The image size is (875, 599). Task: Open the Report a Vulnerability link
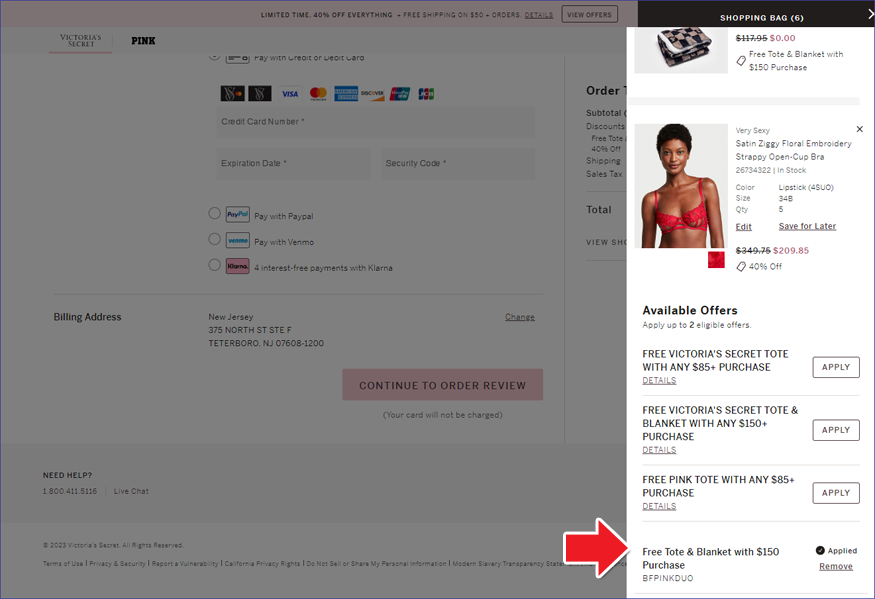click(185, 564)
